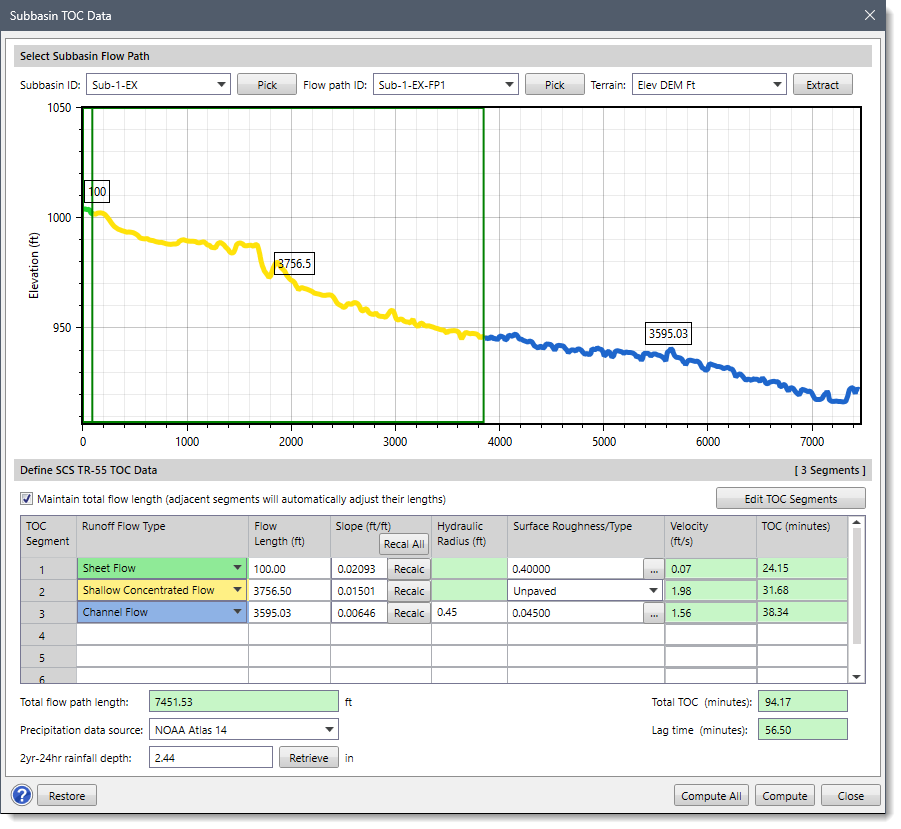This screenshot has width=901, height=829.
Task: Expand the Flow path ID dropdown
Action: click(x=509, y=84)
